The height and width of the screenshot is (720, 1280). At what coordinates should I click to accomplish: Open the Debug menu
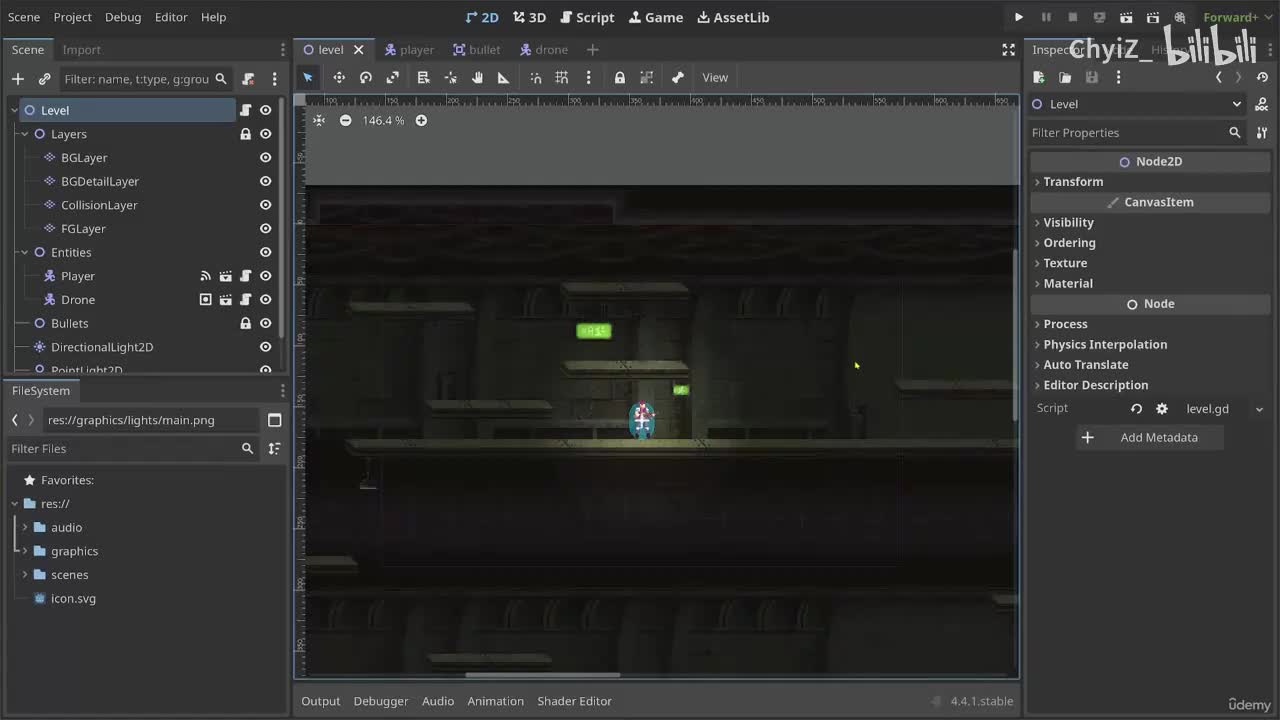click(x=123, y=17)
